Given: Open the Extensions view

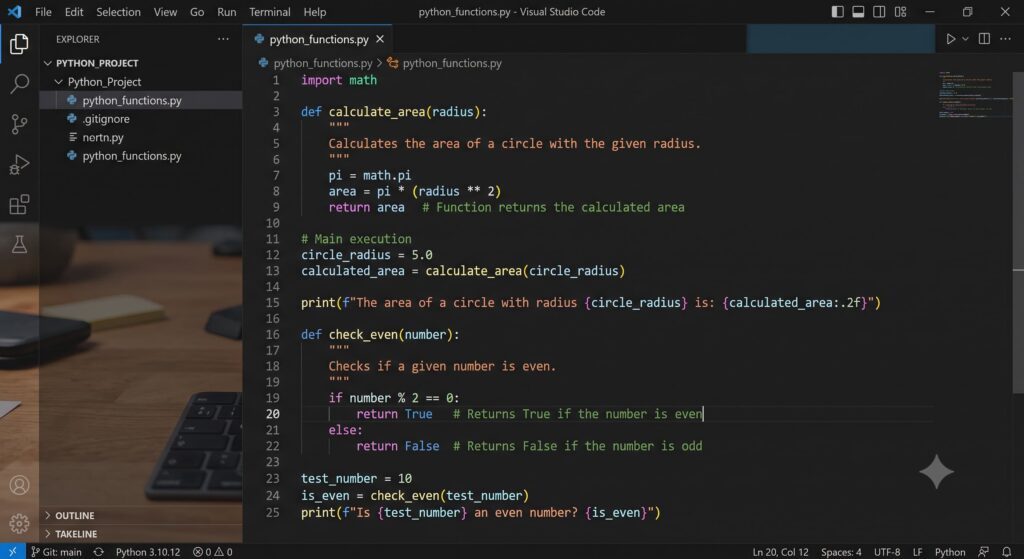Looking at the screenshot, I should 20,204.
